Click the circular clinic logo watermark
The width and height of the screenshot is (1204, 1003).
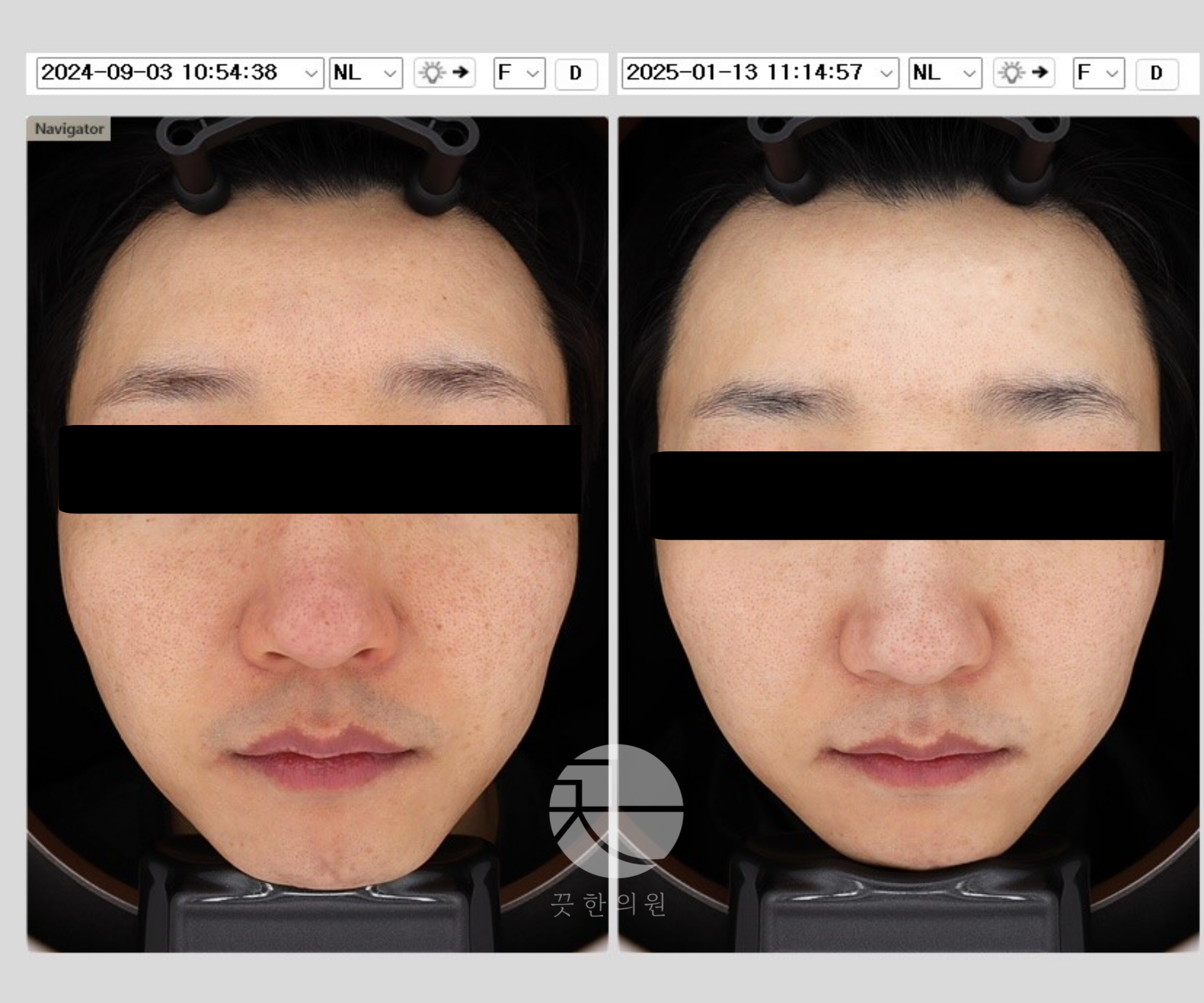(x=616, y=810)
